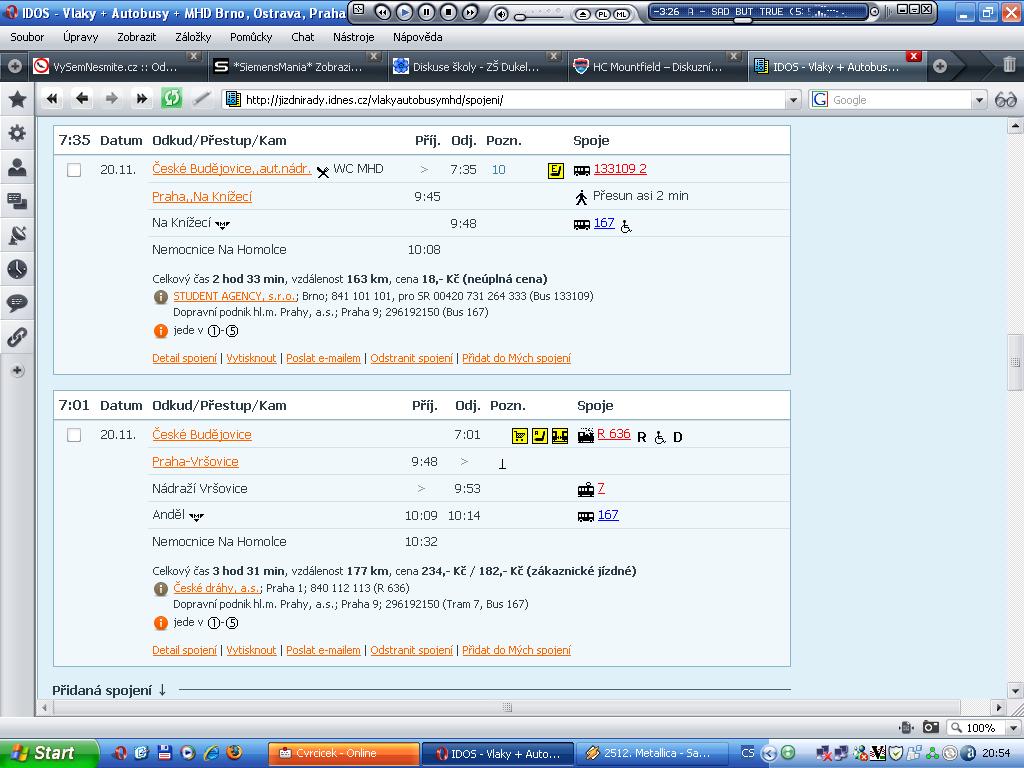Open the Záložky menu
Image resolution: width=1024 pixels, height=768 pixels.
click(x=193, y=37)
